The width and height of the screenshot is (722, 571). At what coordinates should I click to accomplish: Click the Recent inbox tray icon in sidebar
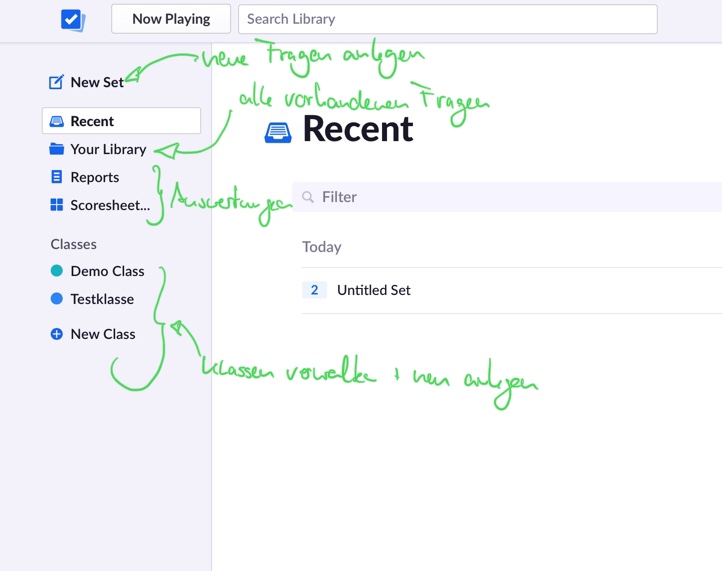click(57, 121)
